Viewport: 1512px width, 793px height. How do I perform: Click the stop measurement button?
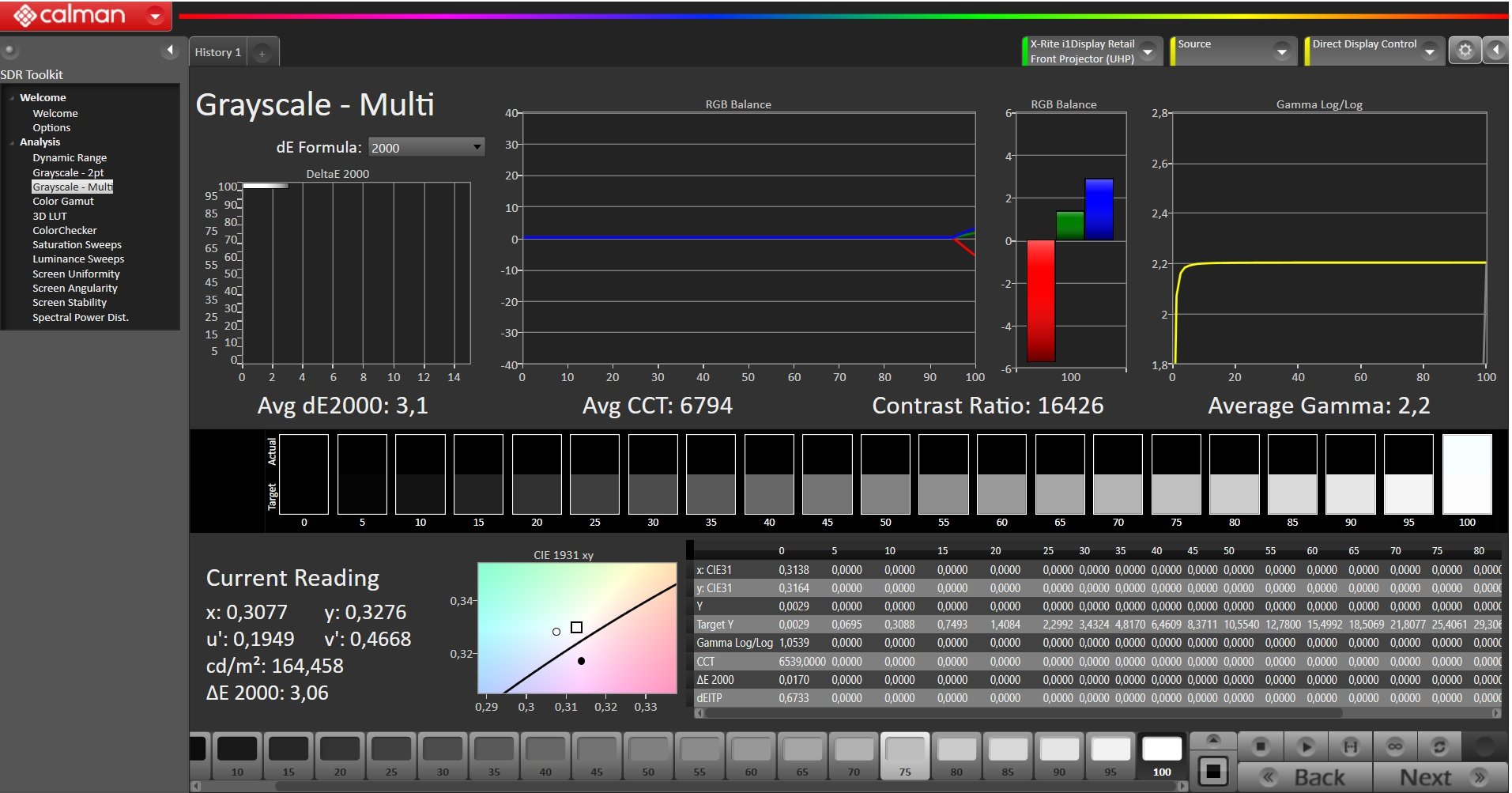pos(1261,746)
